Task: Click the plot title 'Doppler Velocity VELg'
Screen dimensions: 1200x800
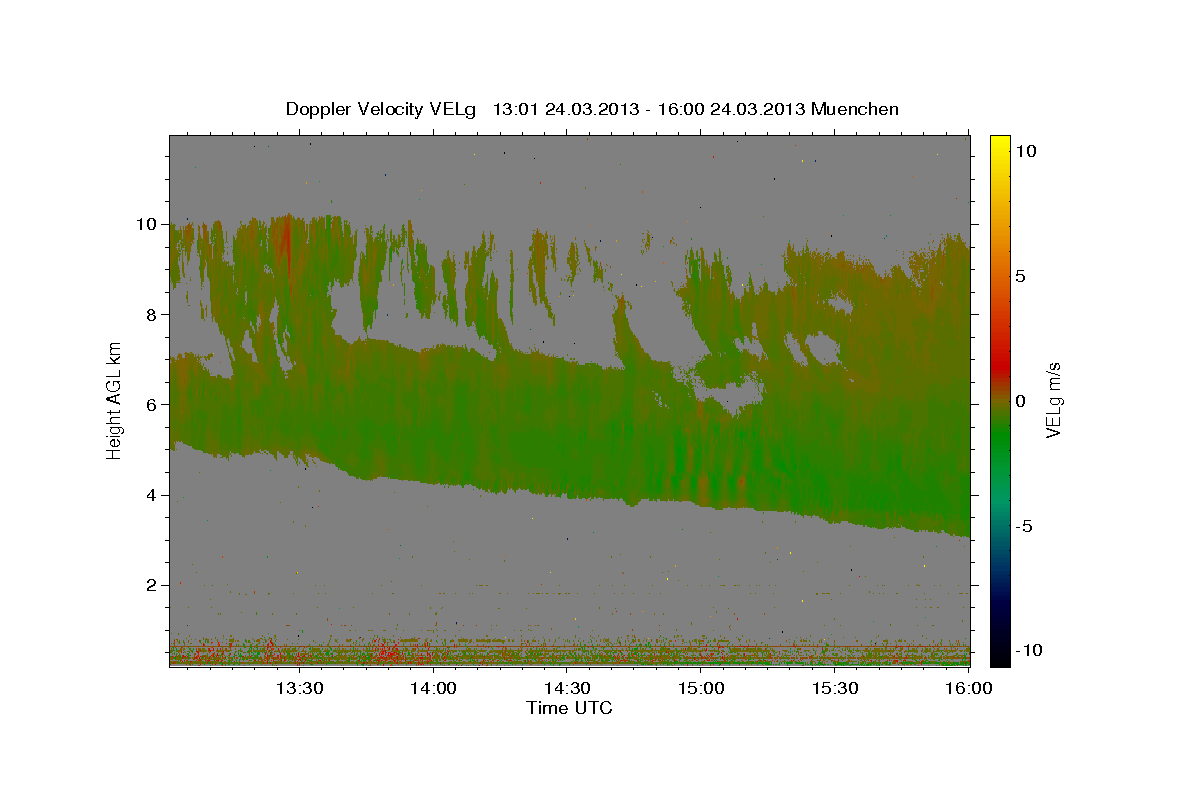Action: [382, 109]
